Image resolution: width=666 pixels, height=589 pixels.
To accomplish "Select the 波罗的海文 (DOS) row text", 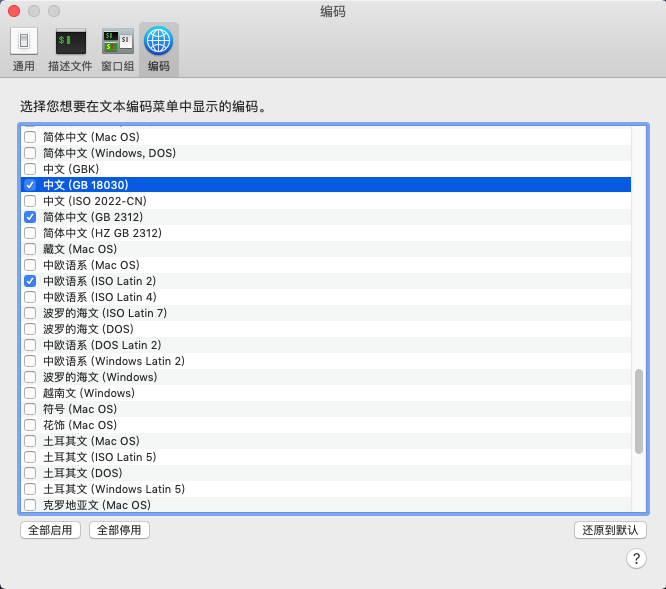I will [88, 329].
